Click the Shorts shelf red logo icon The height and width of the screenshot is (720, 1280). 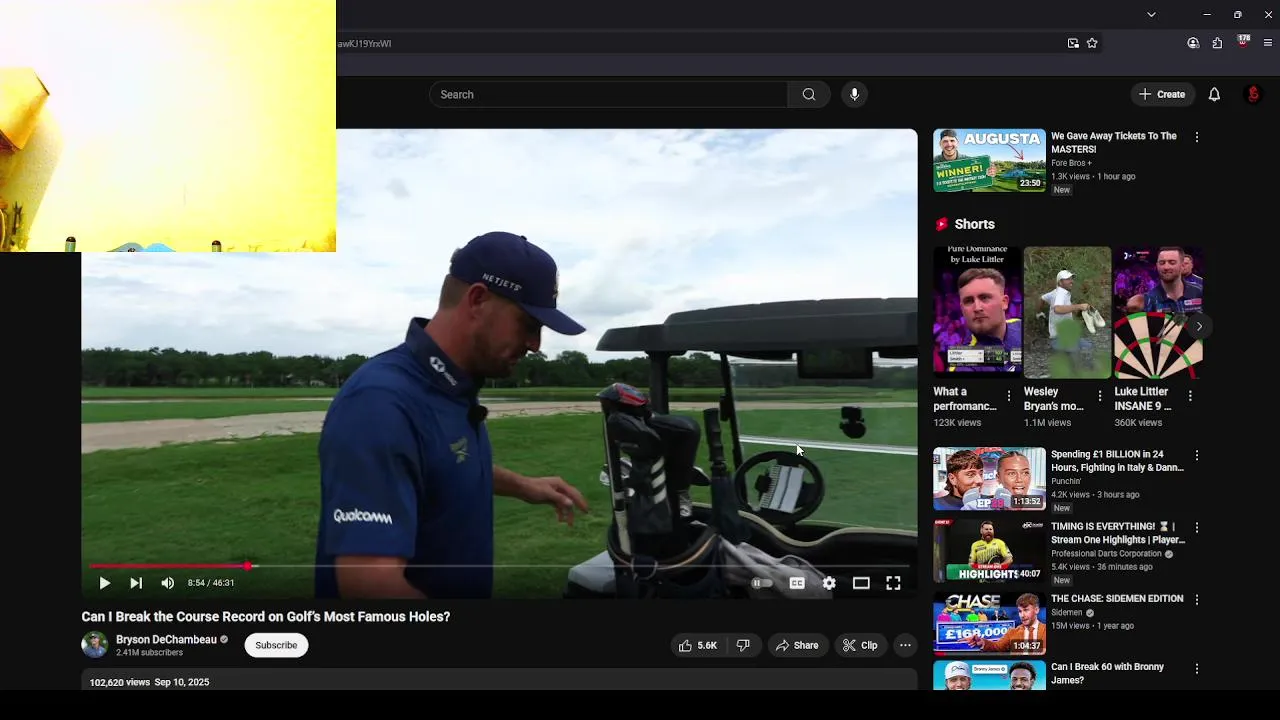(x=941, y=224)
